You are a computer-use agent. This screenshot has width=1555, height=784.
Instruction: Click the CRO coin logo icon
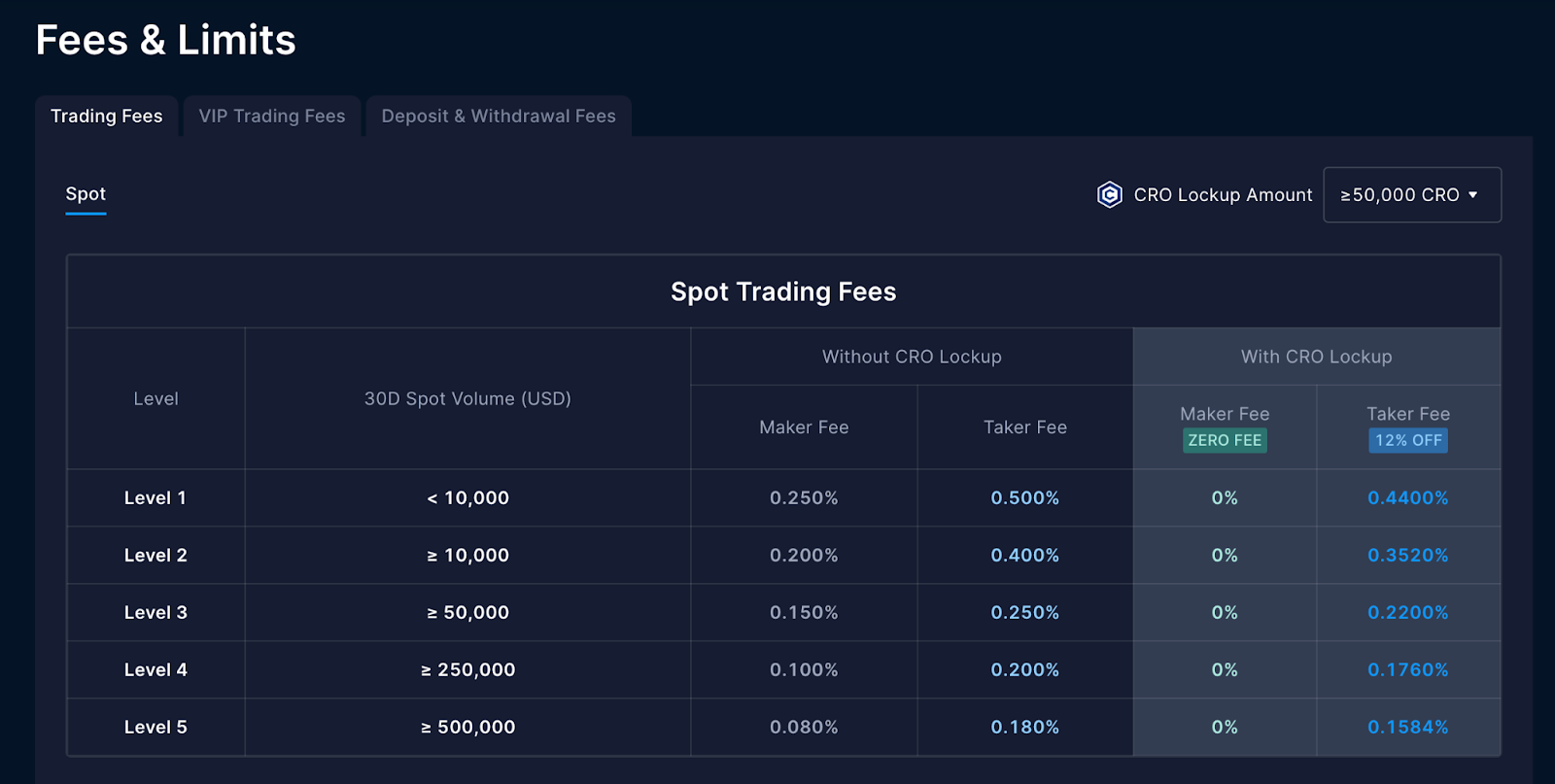1109,195
